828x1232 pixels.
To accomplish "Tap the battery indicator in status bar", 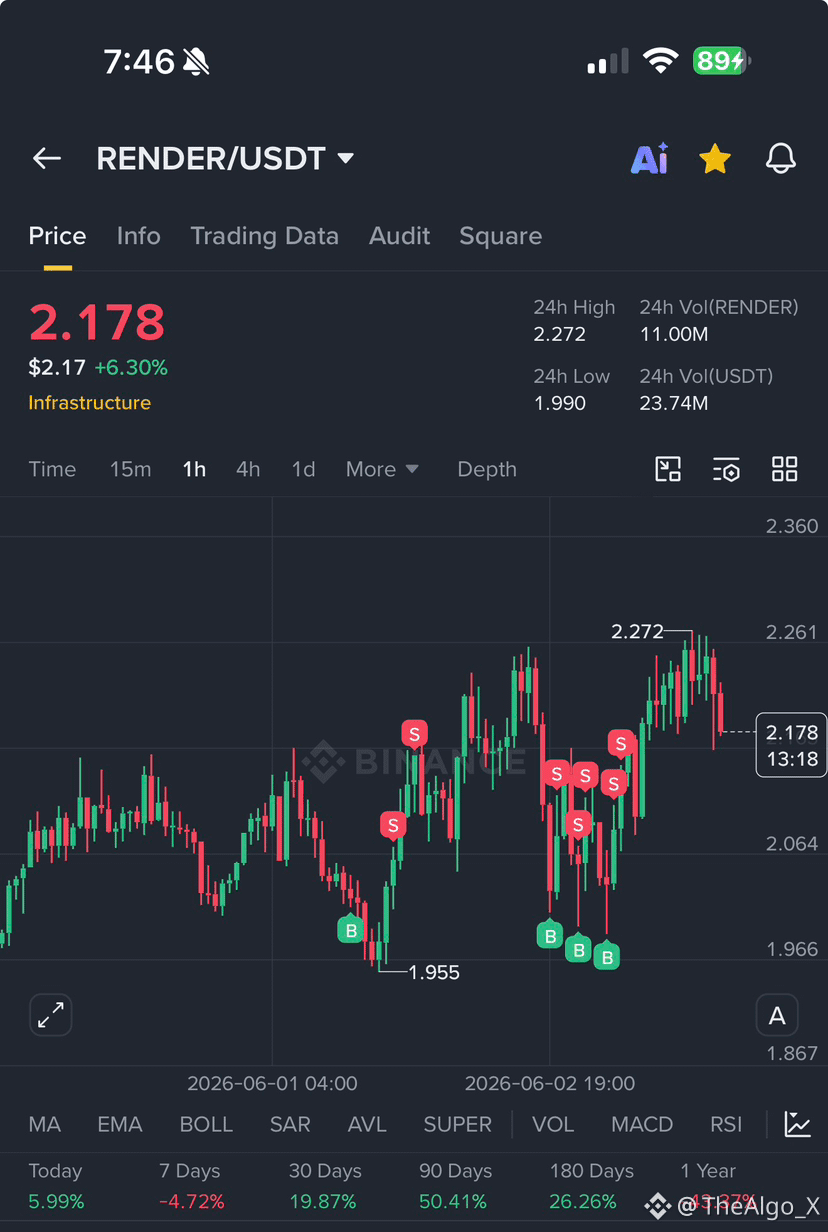I will point(721,62).
